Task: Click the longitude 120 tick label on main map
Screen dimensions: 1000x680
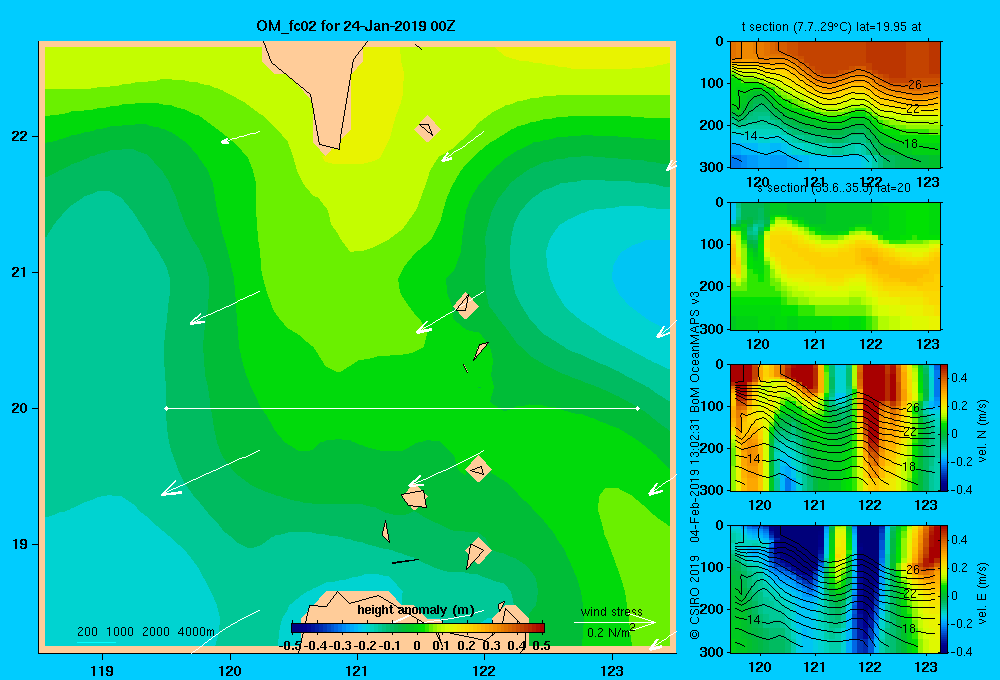Action: [230, 670]
